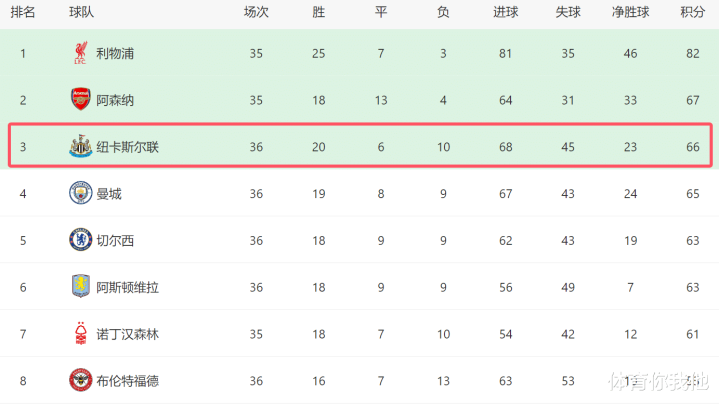This screenshot has width=719, height=404.
Task: Open the 利物浦 team name link
Action: (115, 54)
